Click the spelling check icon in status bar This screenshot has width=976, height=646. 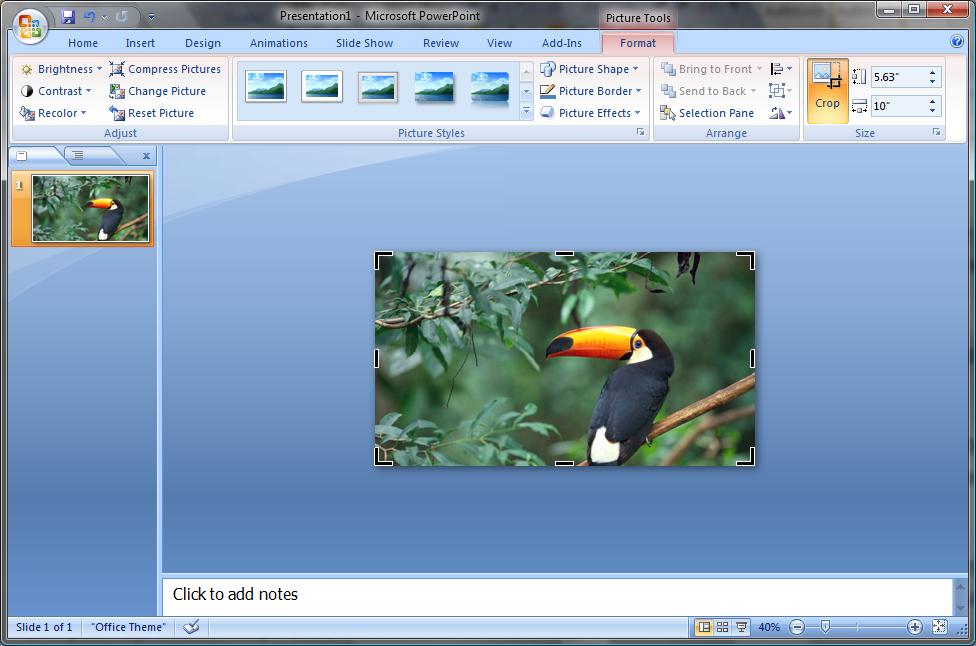pos(191,627)
